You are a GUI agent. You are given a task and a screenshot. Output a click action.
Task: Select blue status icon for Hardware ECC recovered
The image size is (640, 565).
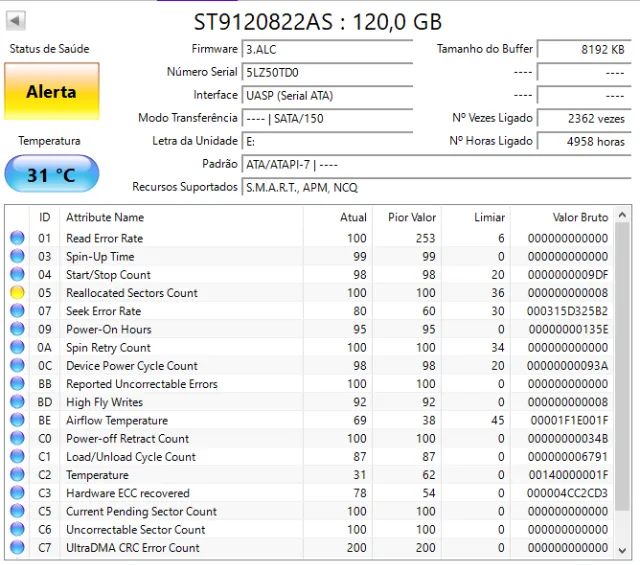[17, 493]
